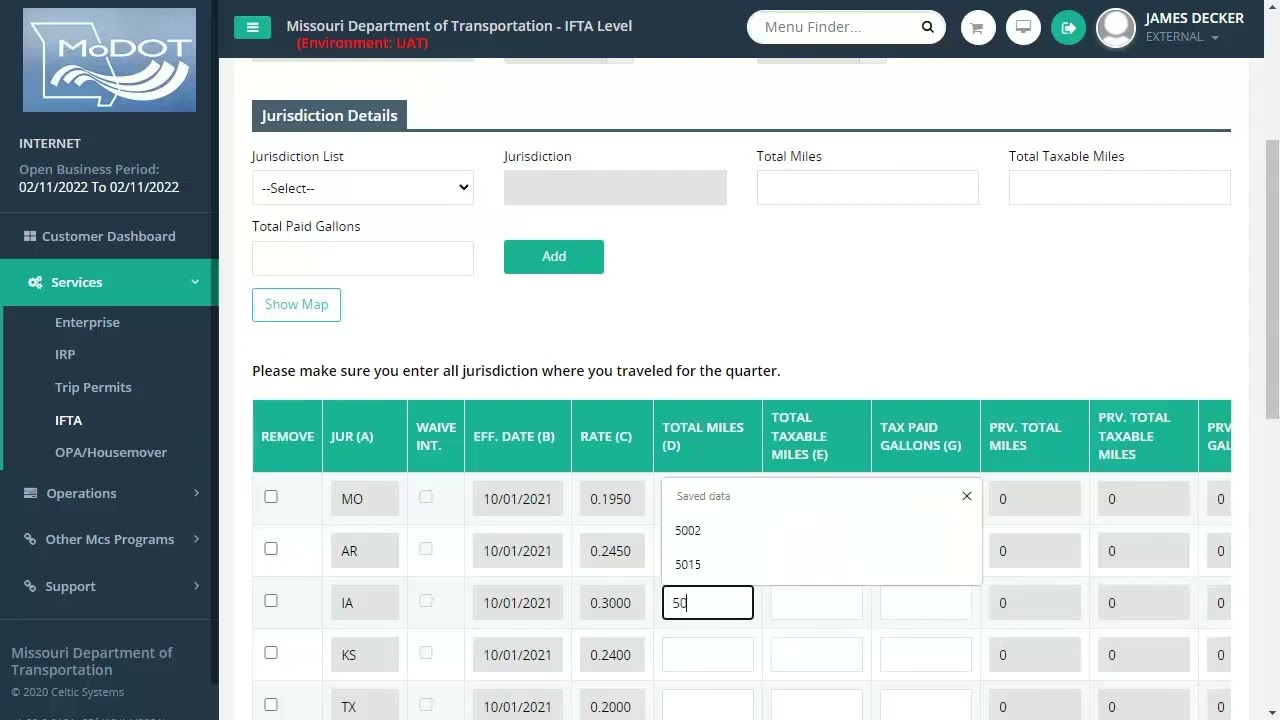Click the Support link icon
1280x720 pixels.
[x=30, y=586]
